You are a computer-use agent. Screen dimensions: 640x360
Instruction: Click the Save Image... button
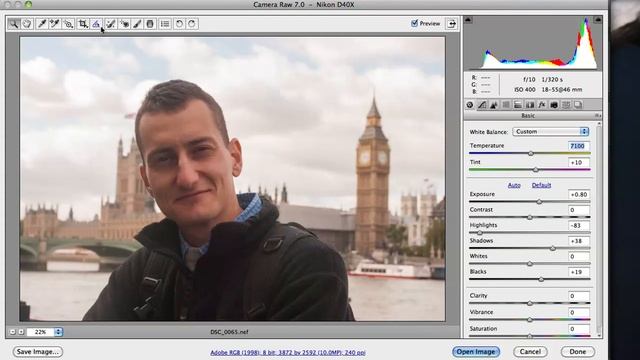tap(38, 351)
